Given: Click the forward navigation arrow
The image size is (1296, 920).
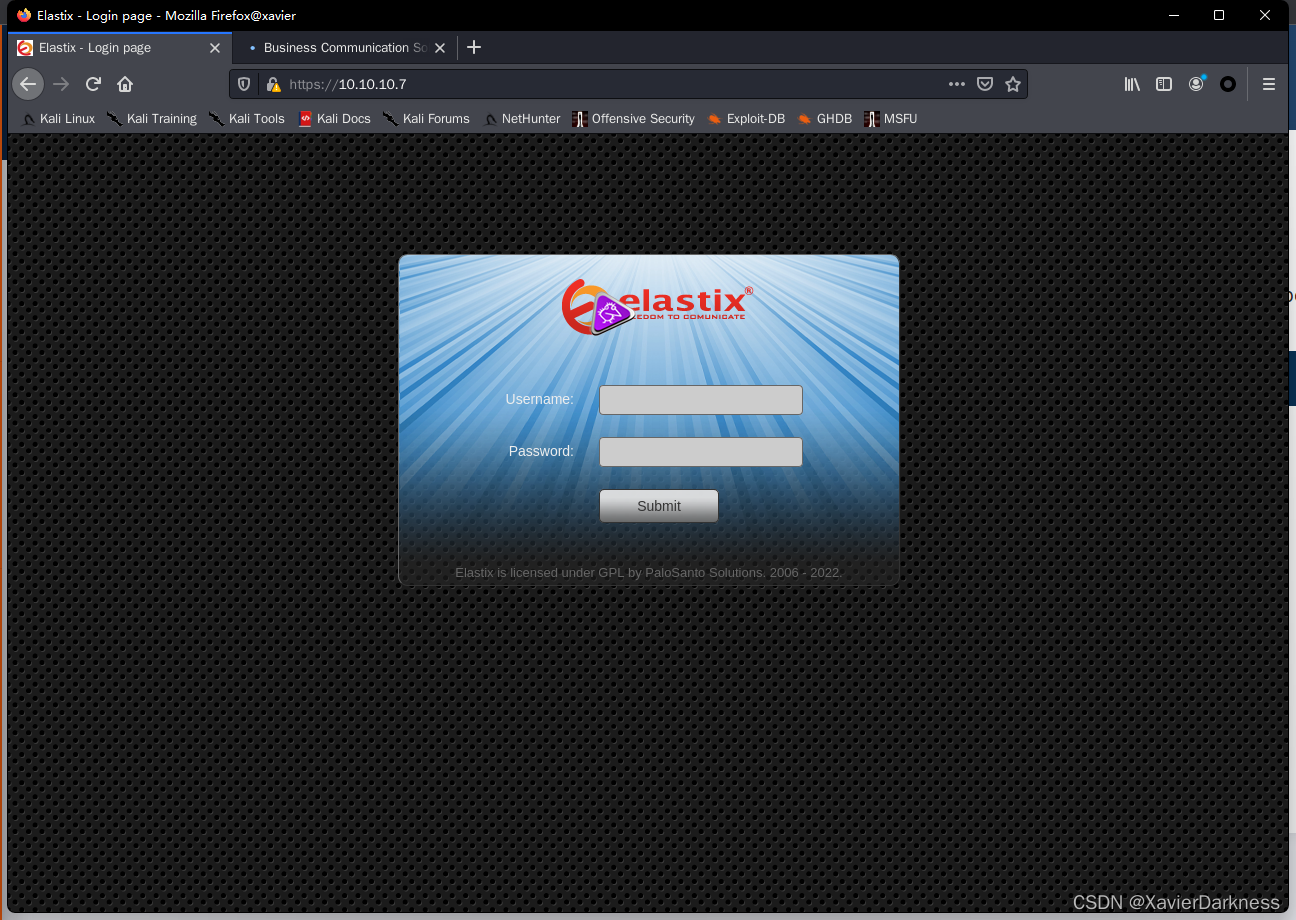Looking at the screenshot, I should click(x=61, y=84).
